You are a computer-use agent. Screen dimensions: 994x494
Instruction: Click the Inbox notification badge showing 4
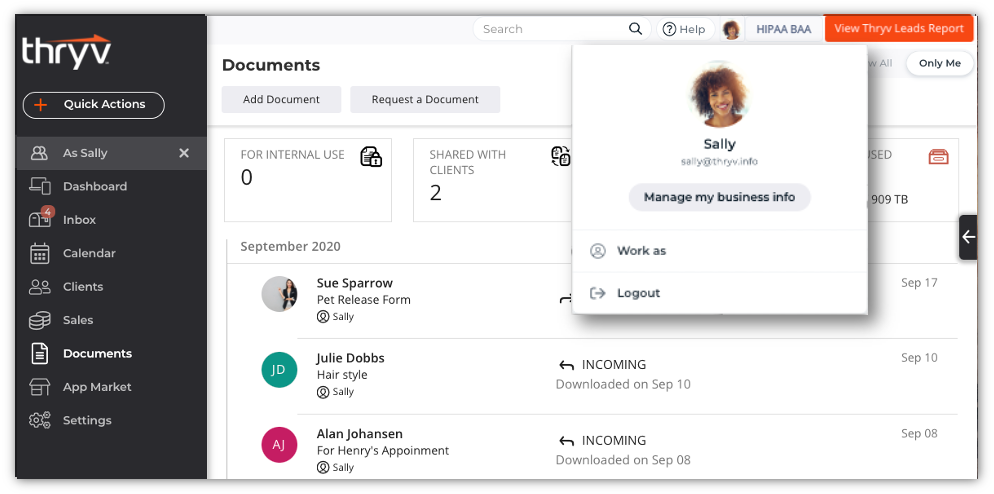[48, 212]
